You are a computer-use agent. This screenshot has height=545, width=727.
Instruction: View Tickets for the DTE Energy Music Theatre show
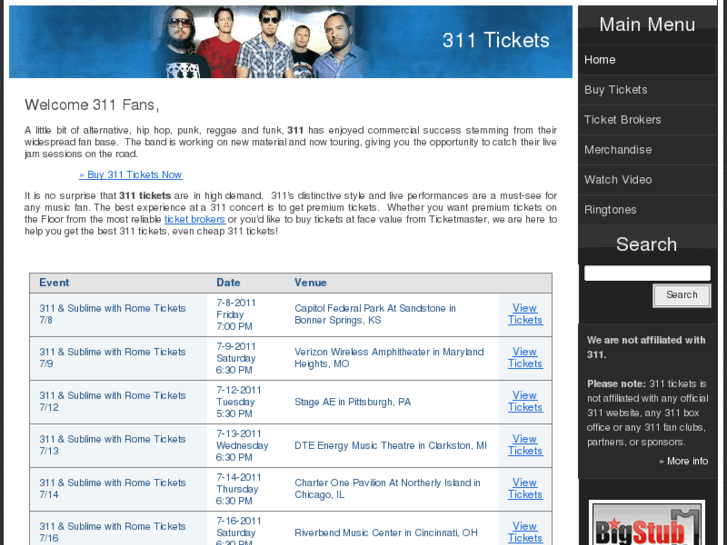tap(525, 445)
